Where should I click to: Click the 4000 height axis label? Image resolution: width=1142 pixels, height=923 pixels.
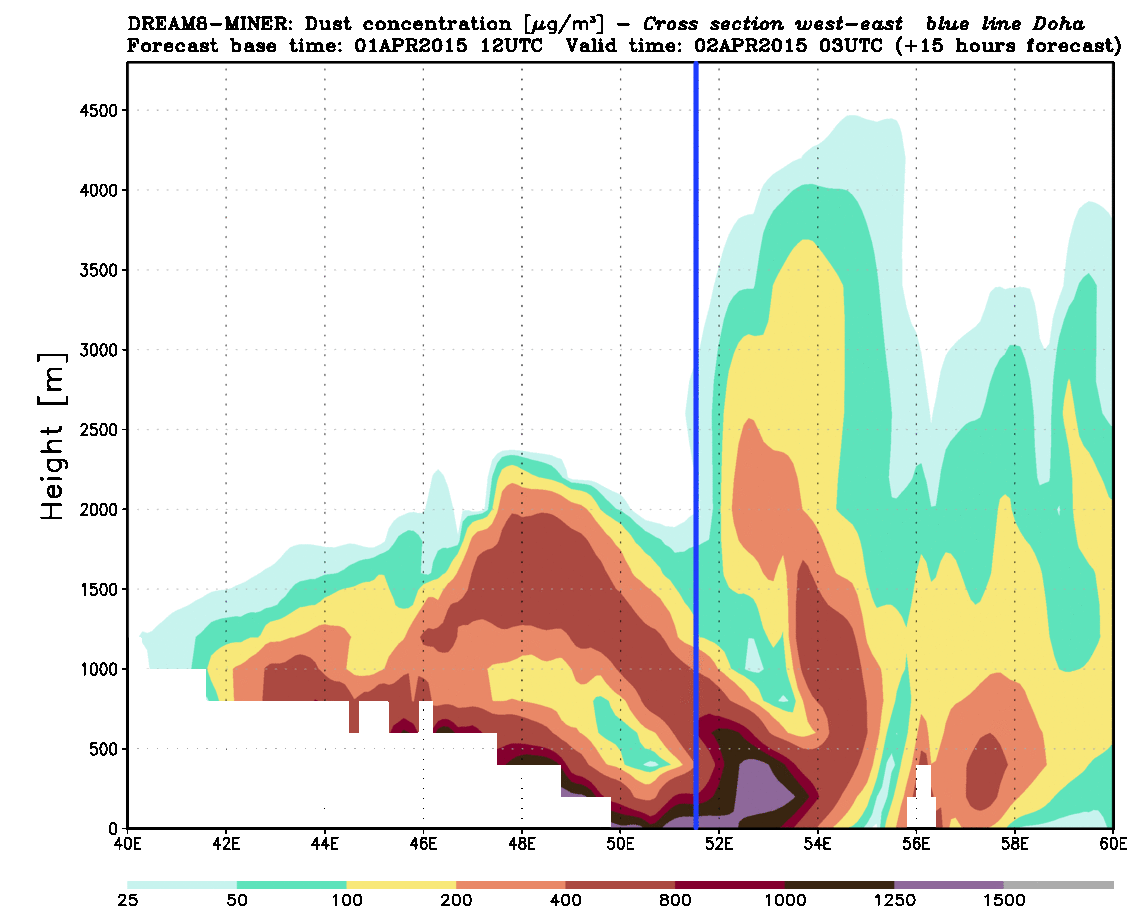pyautogui.click(x=98, y=190)
